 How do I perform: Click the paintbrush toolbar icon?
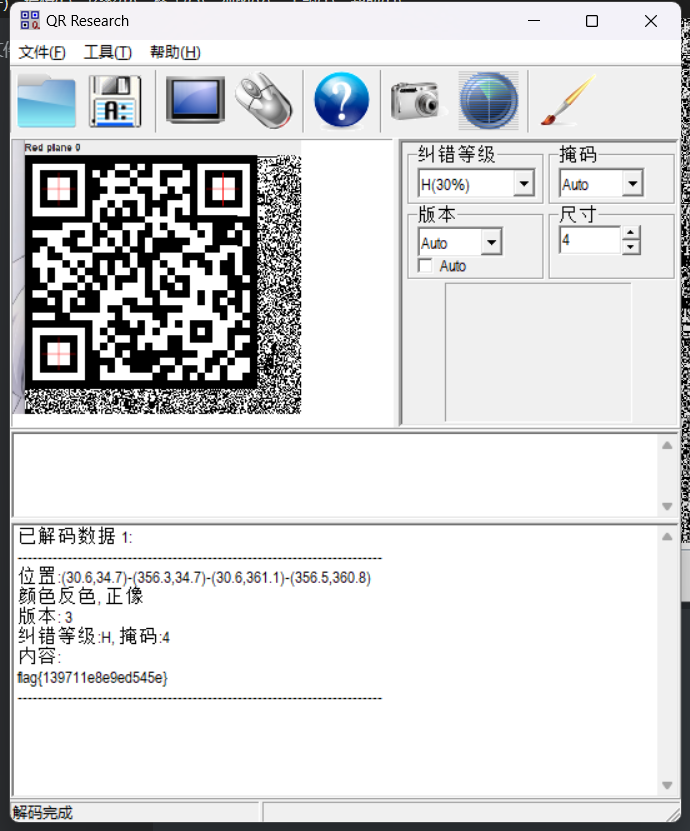click(566, 101)
